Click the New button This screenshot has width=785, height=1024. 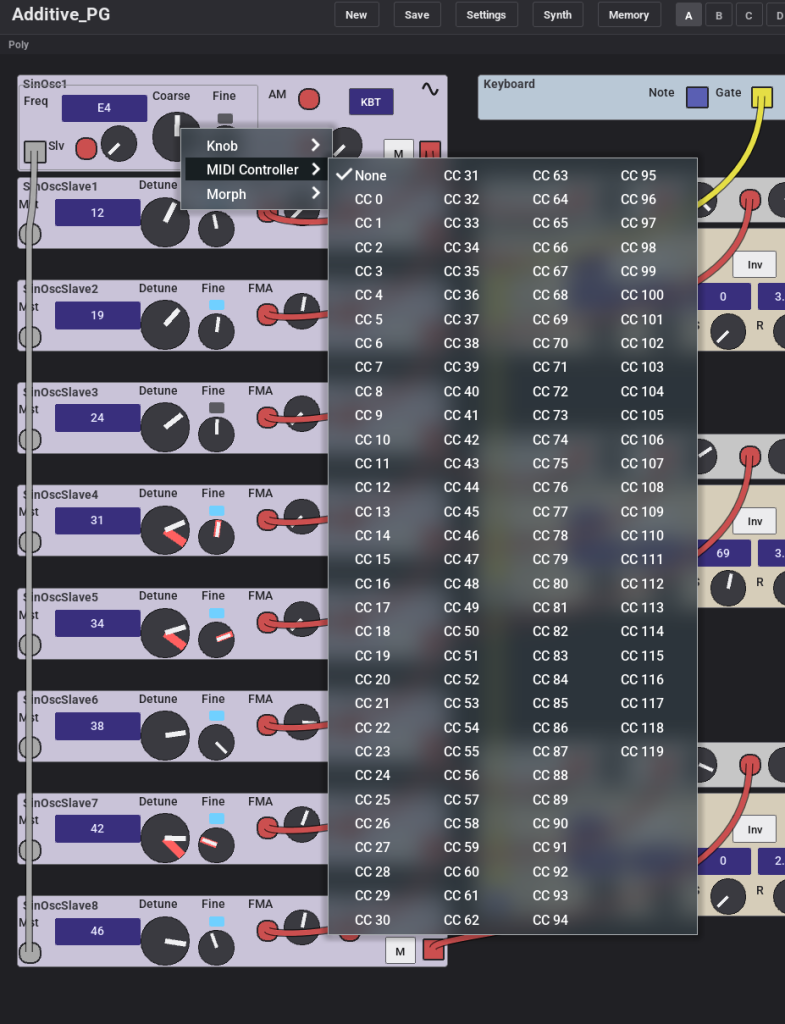click(x=356, y=14)
